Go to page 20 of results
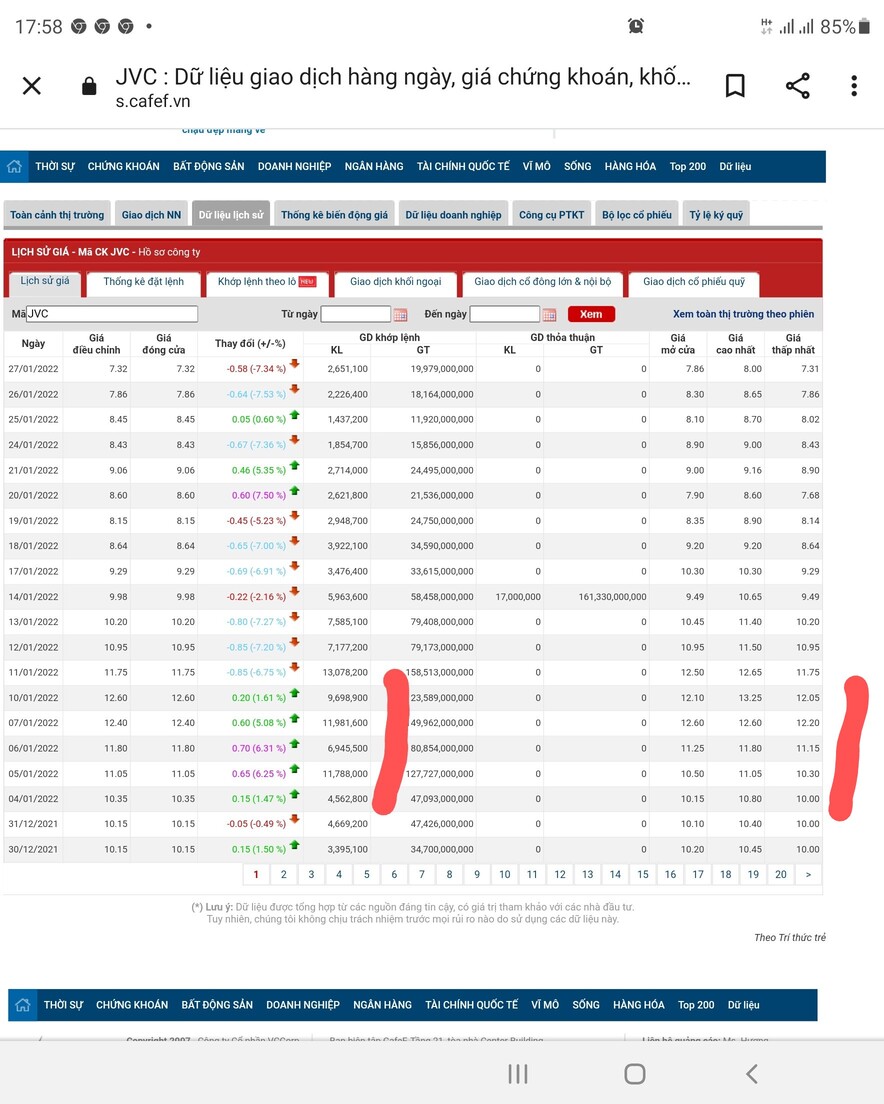Screen dimensions: 884x1104 coord(781,874)
